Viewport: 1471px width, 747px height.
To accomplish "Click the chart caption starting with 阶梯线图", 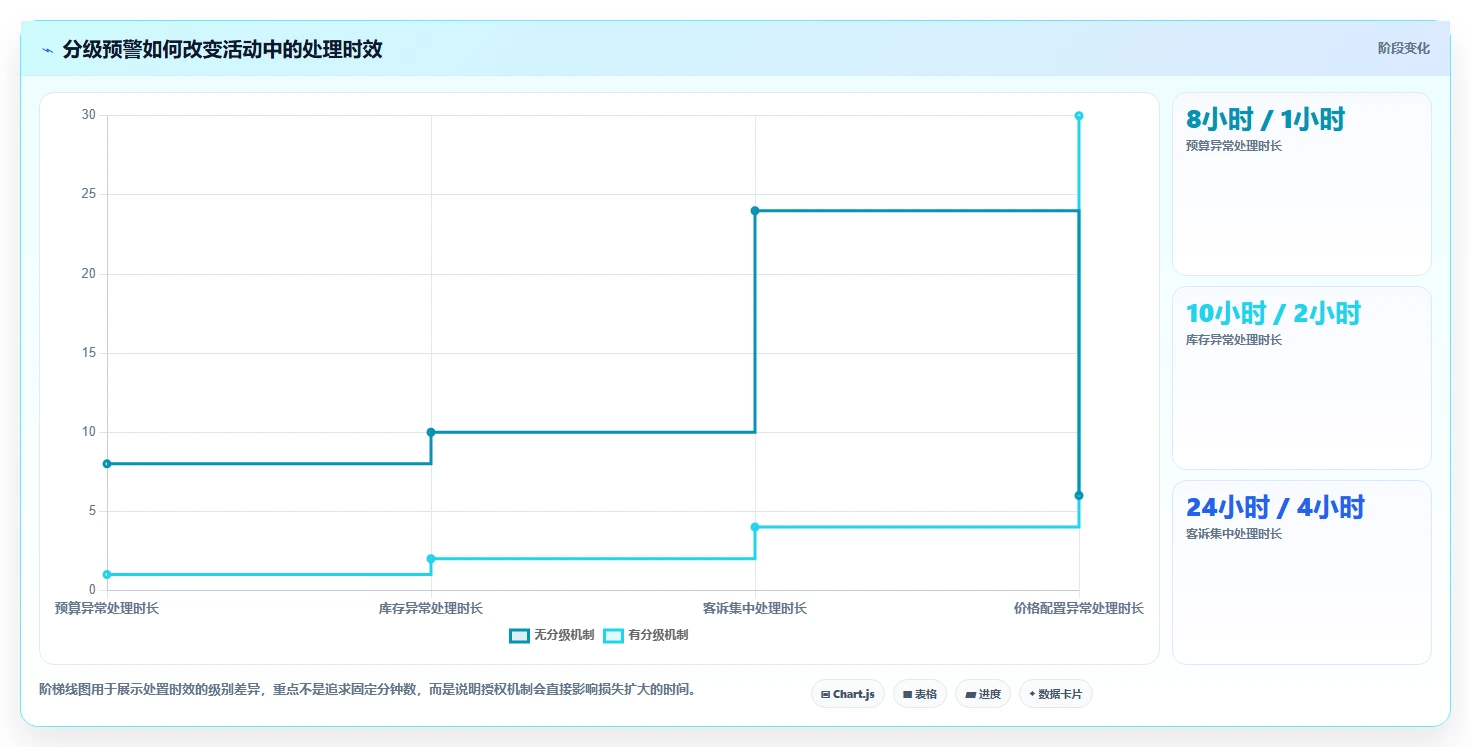I will click(x=368, y=689).
